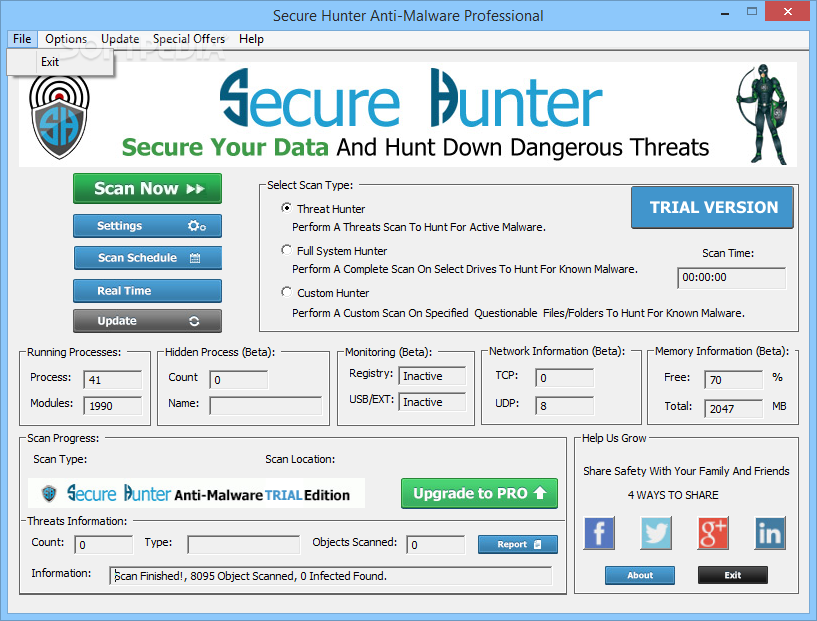Open the Options menu
Image resolution: width=817 pixels, height=621 pixels.
tap(66, 39)
